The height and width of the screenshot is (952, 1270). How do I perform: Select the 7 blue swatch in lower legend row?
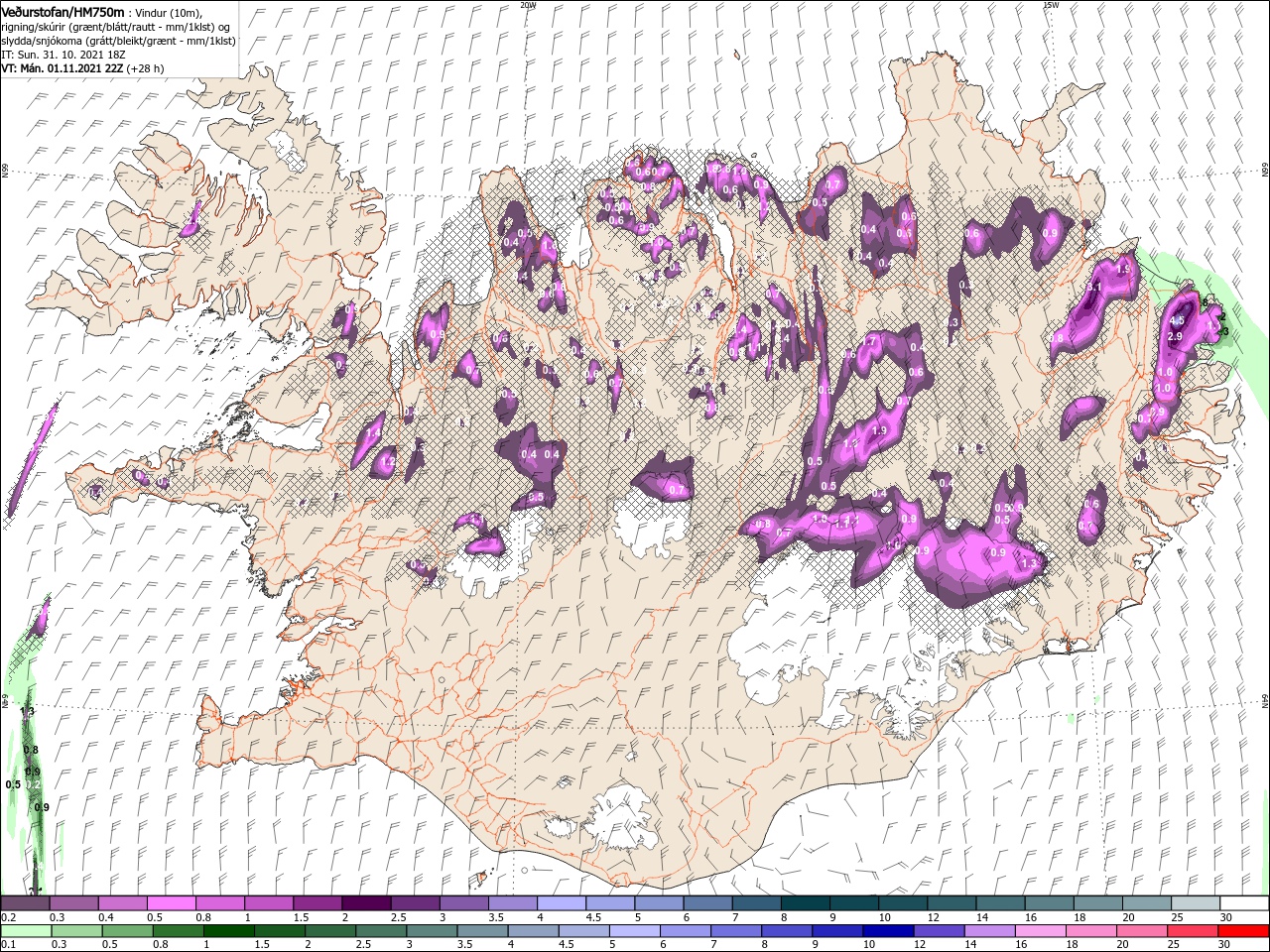click(735, 931)
